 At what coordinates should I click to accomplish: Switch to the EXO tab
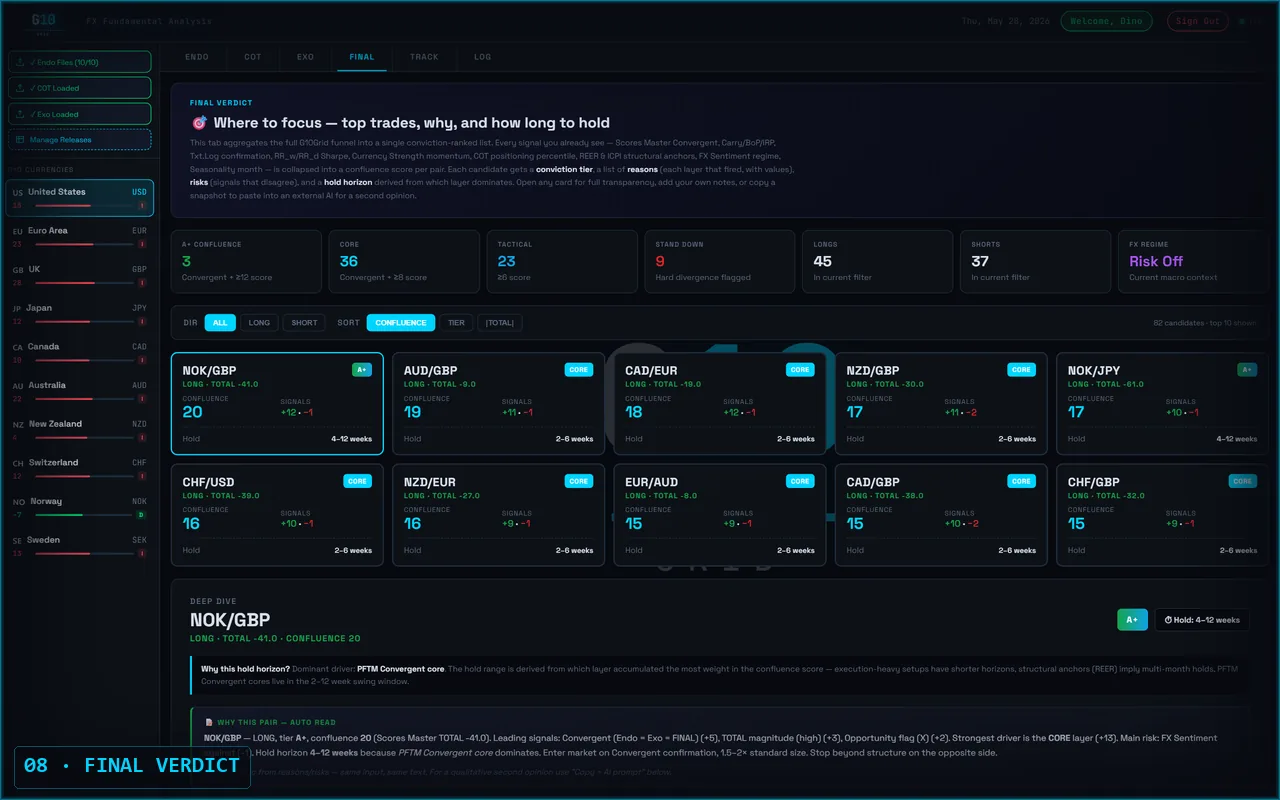coord(305,57)
